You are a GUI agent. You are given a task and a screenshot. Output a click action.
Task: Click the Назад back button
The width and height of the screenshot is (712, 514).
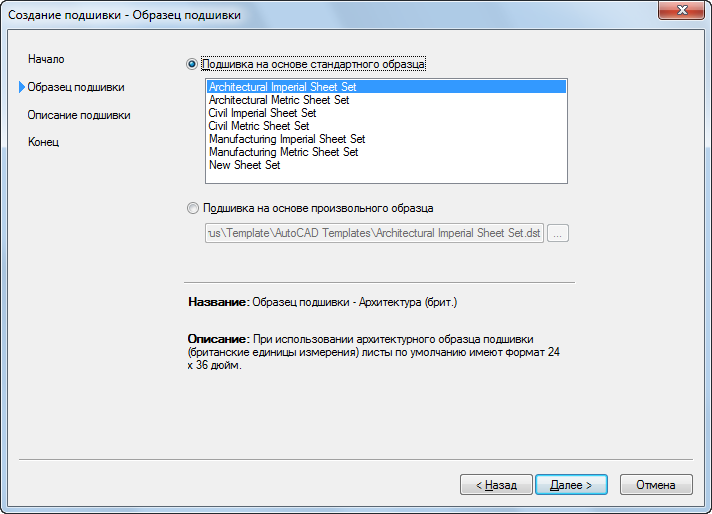click(496, 485)
